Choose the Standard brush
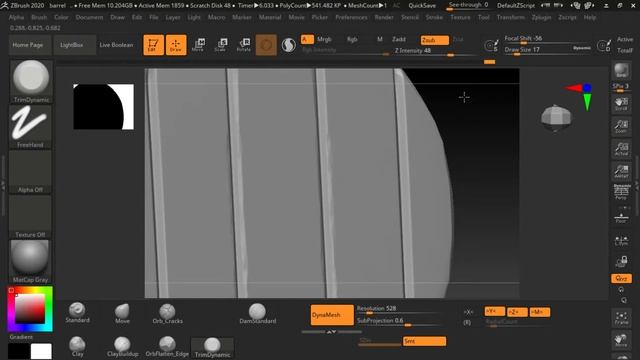Viewport: 640px width, 360px height. pyautogui.click(x=77, y=313)
